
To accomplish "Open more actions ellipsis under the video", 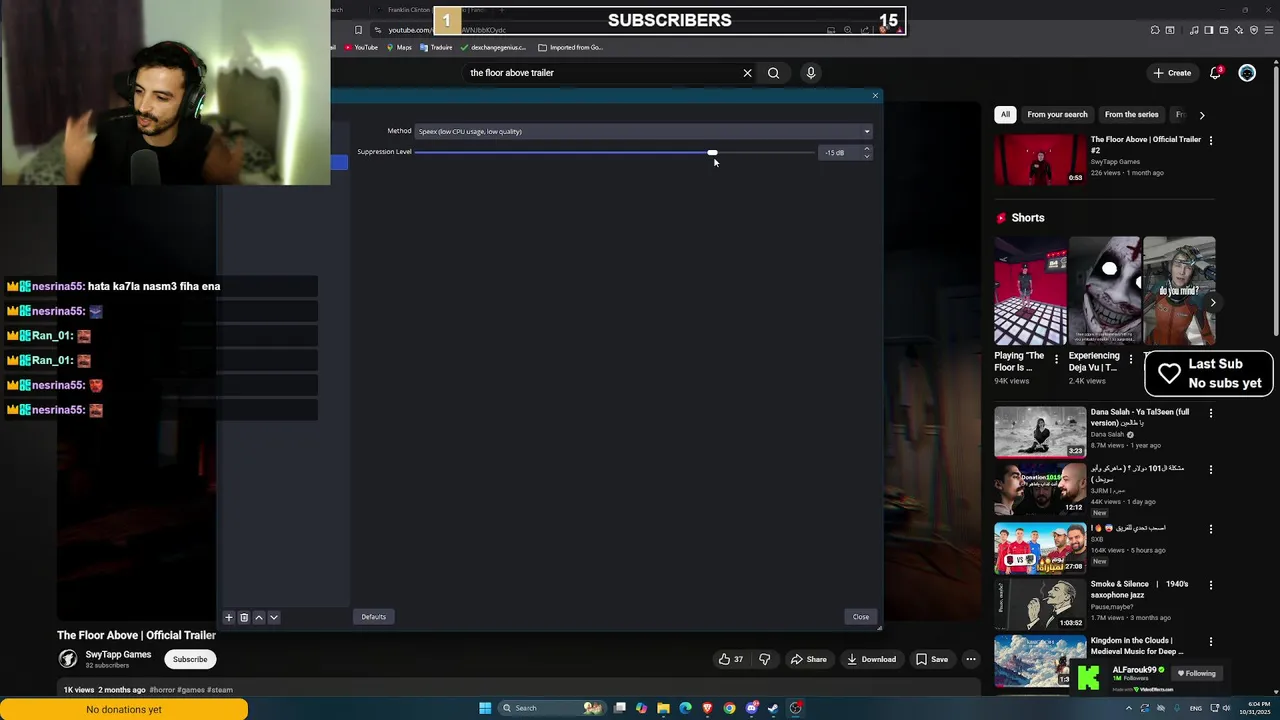I will 971,659.
